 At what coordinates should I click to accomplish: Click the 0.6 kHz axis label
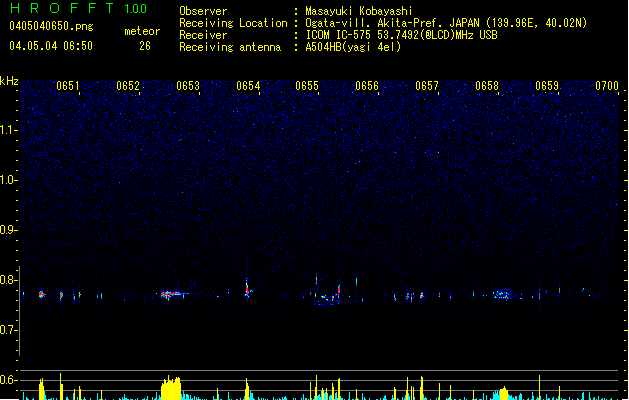[8, 380]
